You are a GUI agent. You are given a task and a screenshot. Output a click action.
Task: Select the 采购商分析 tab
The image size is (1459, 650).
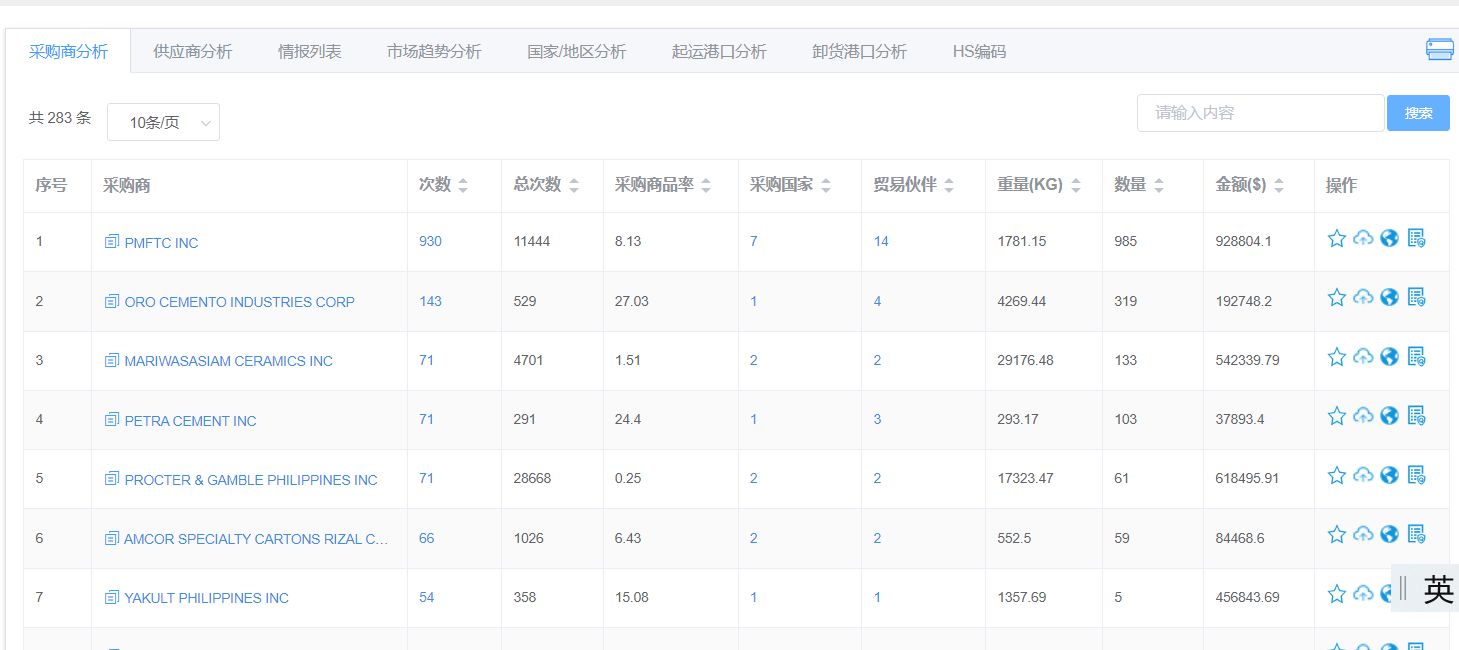point(68,52)
